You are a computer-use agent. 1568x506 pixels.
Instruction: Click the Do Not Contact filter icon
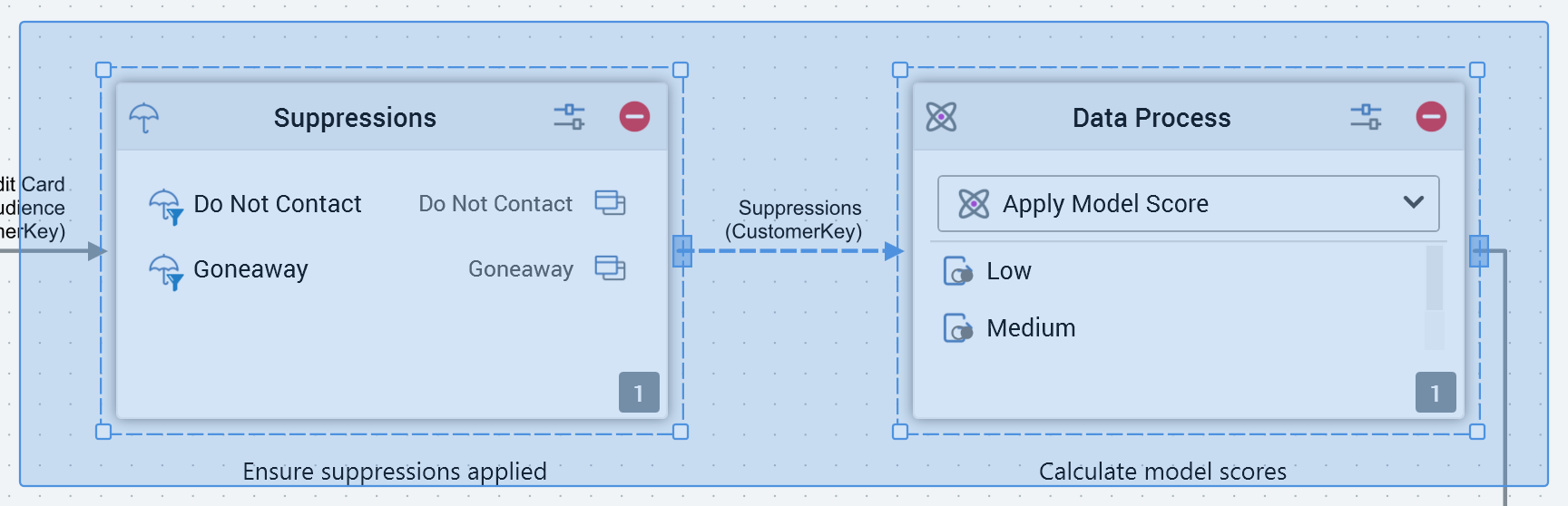165,206
